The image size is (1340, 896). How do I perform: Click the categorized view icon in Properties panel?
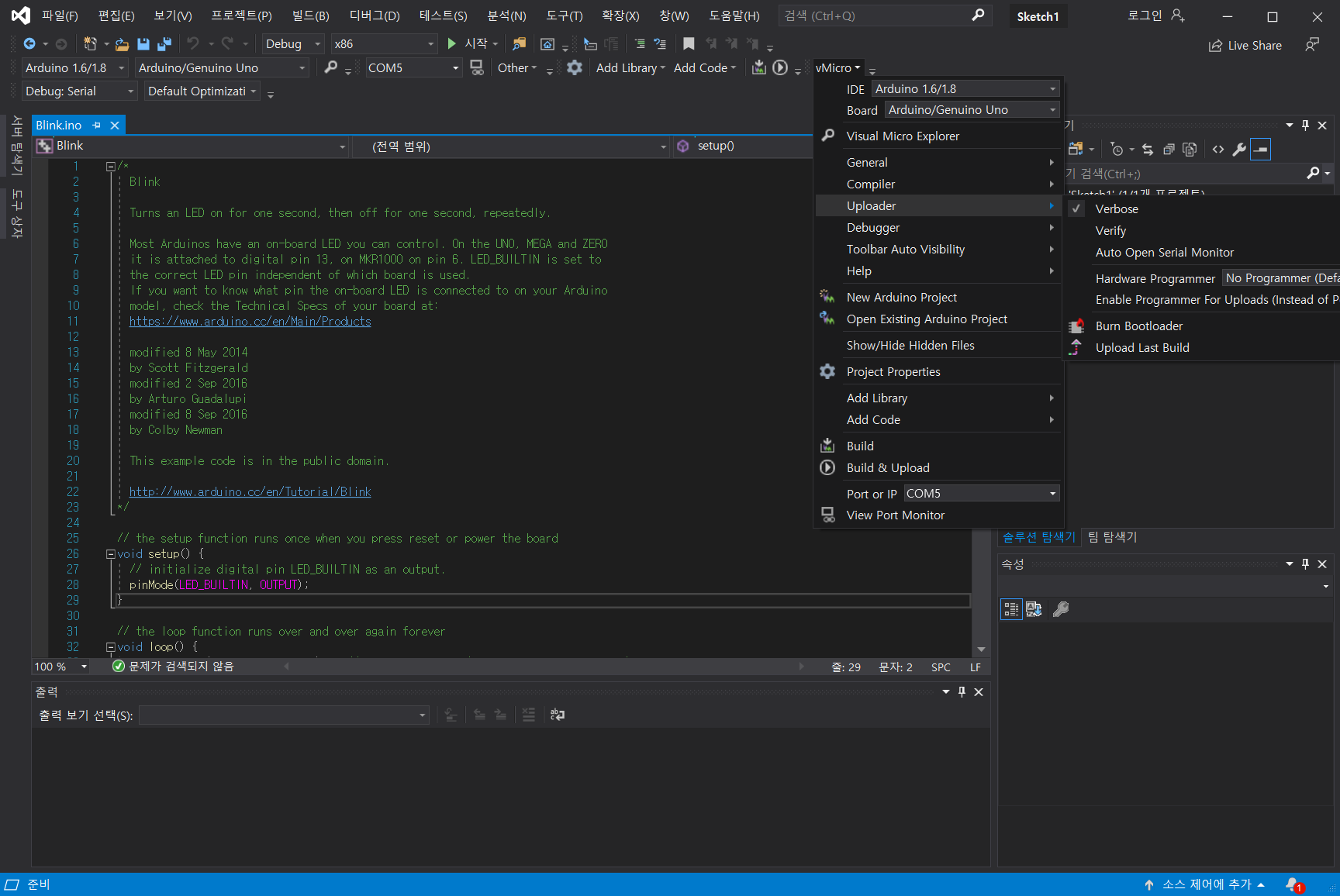1011,609
